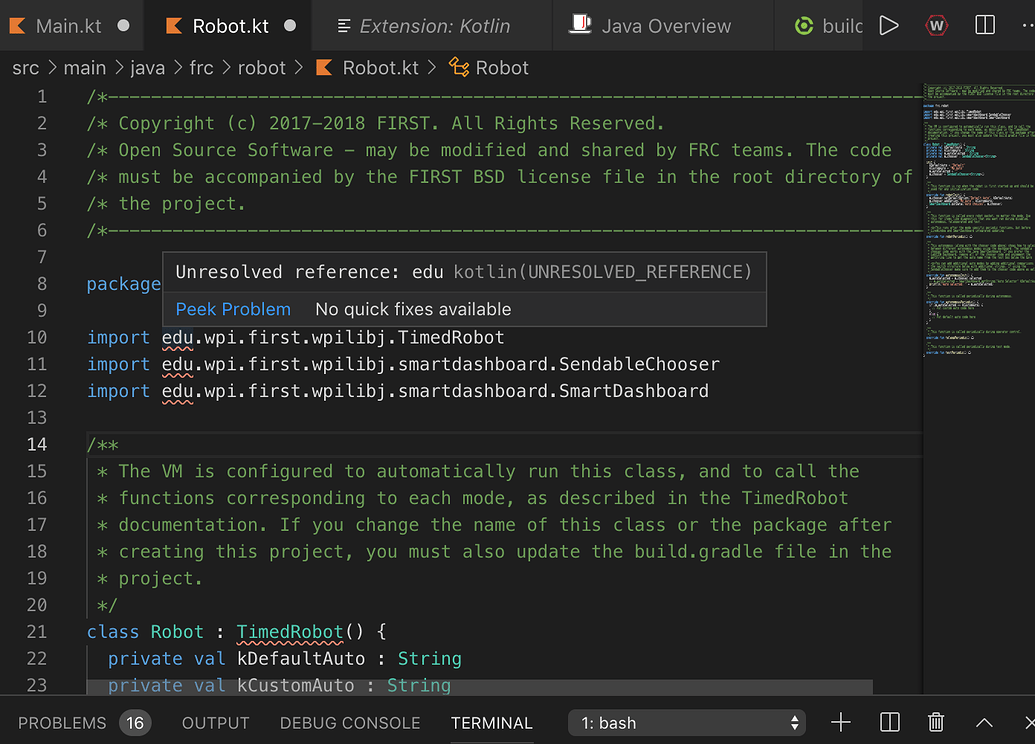
Task: Create a new terminal with plus icon
Action: pyautogui.click(x=840, y=722)
